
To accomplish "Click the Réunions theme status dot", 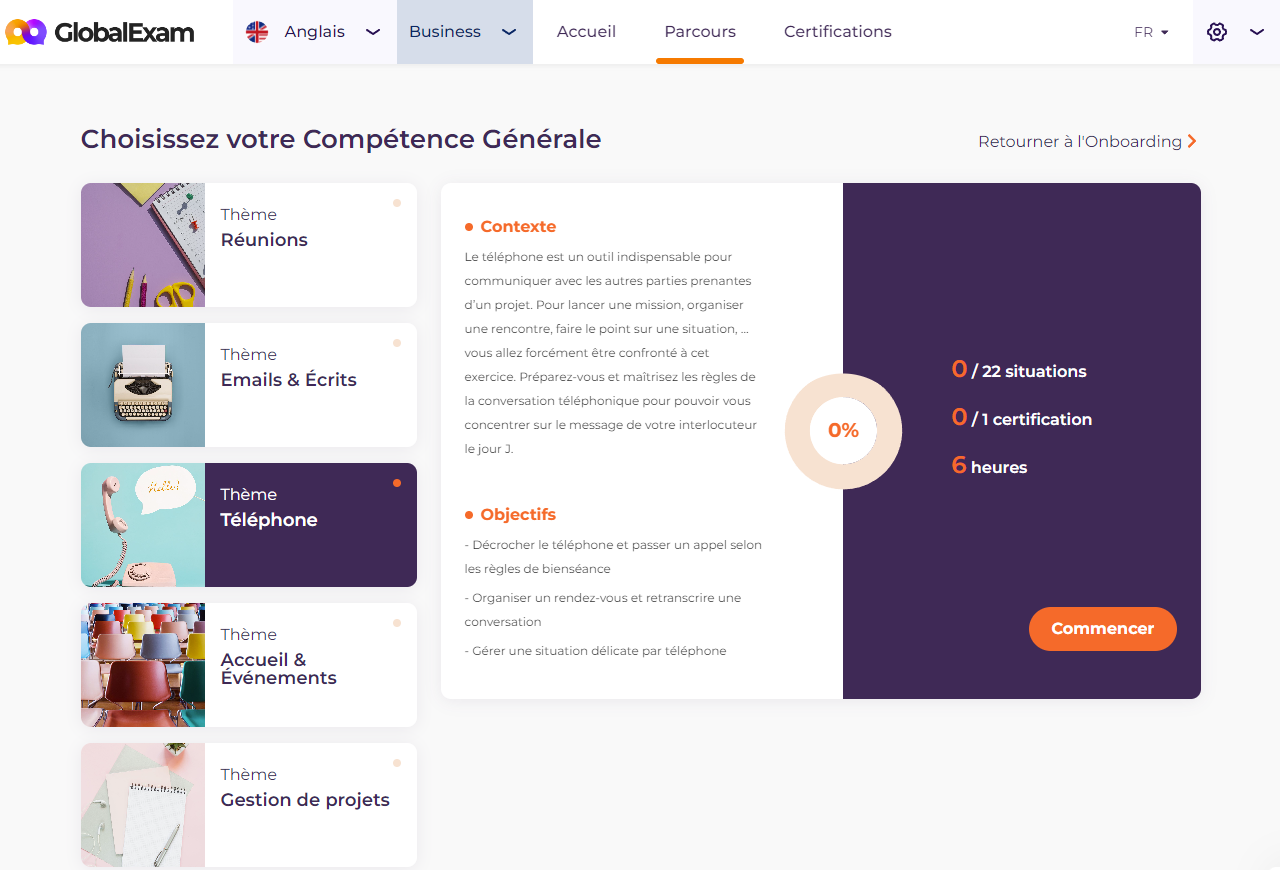I will (397, 203).
